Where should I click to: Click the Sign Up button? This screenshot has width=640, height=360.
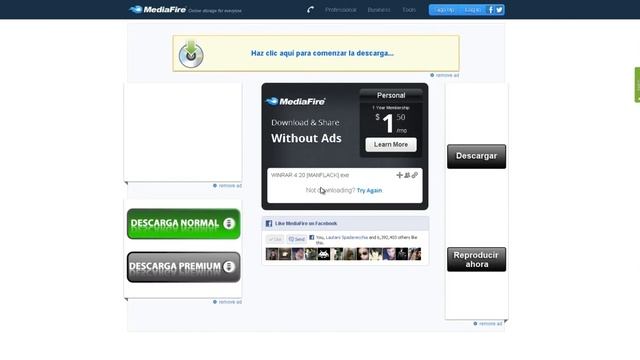point(444,10)
